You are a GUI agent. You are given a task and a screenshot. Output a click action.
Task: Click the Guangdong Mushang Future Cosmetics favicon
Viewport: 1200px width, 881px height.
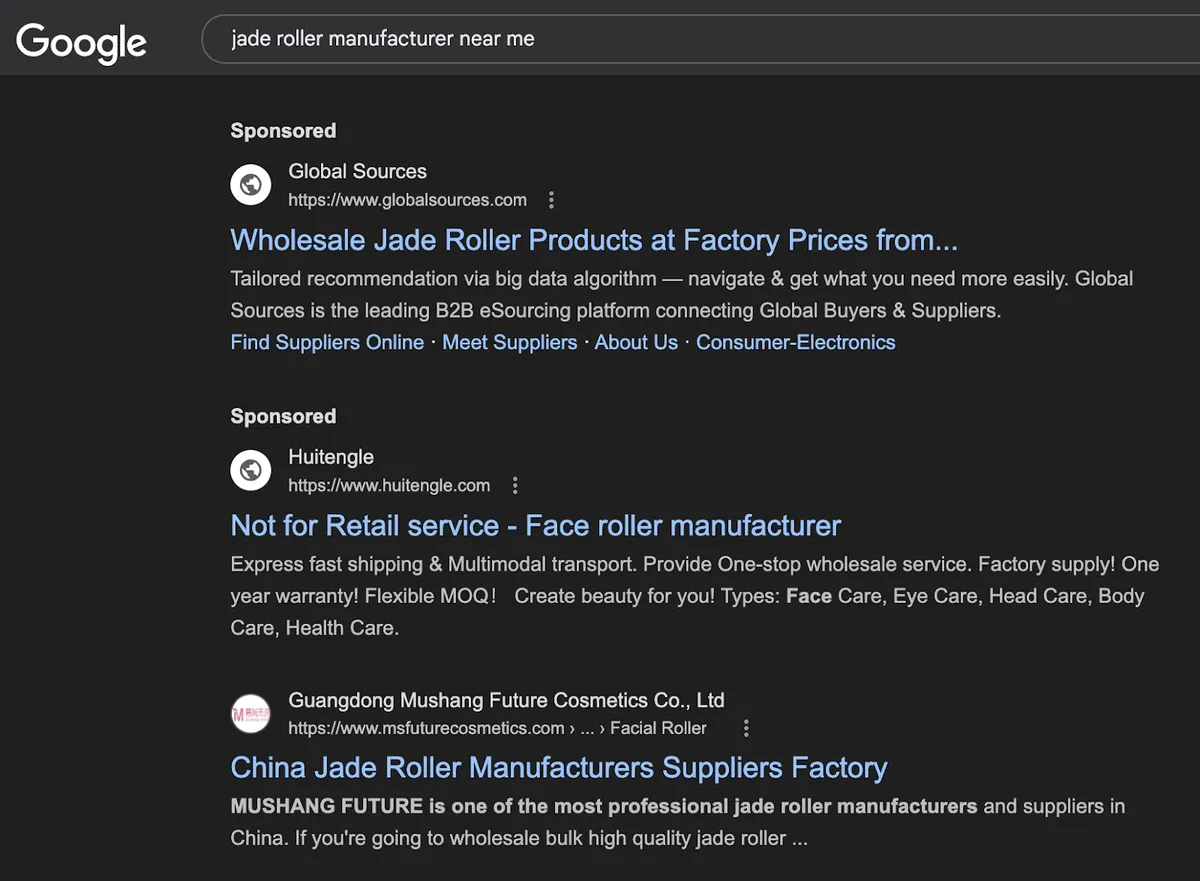[251, 714]
